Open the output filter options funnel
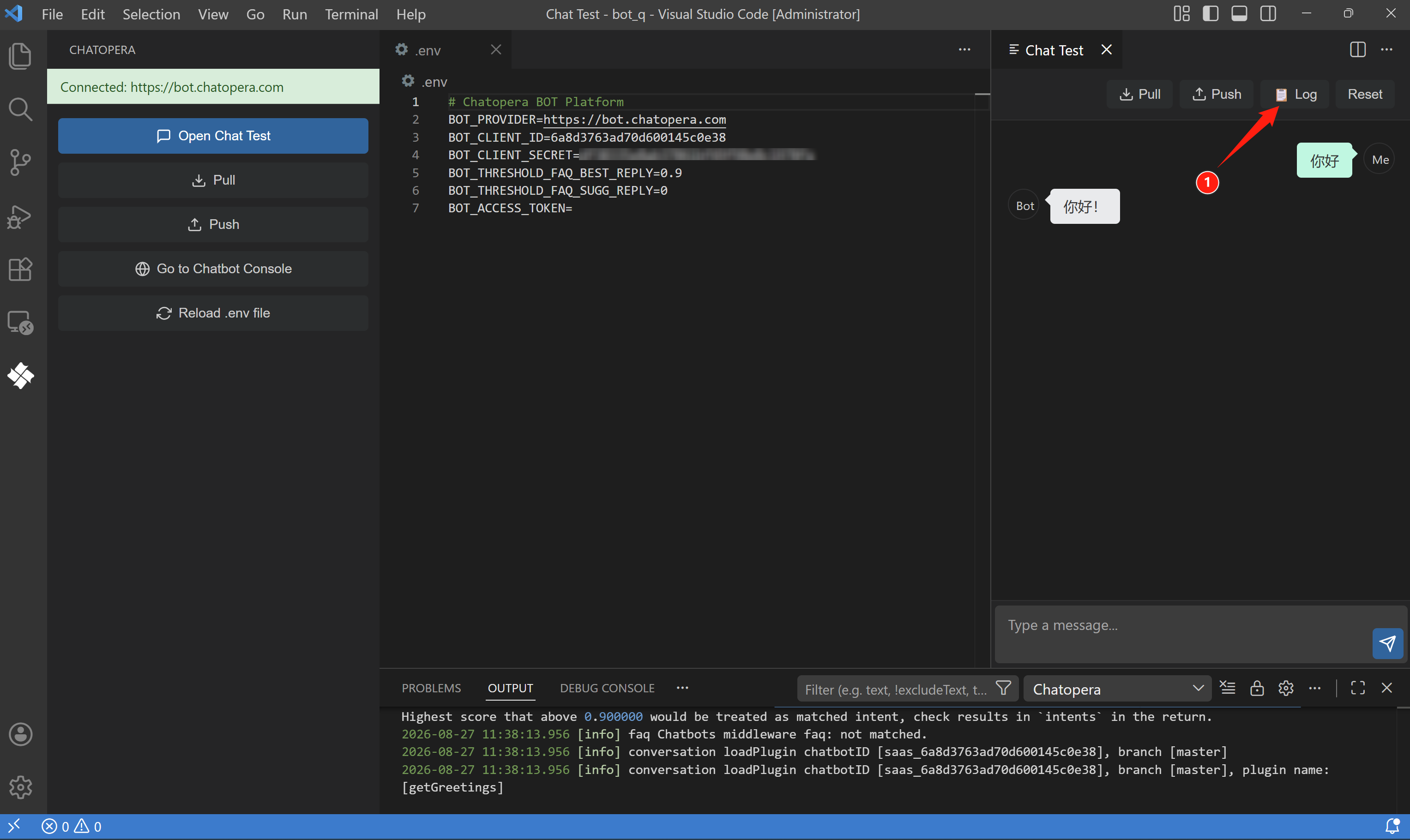The width and height of the screenshot is (1410, 840). (1004, 688)
